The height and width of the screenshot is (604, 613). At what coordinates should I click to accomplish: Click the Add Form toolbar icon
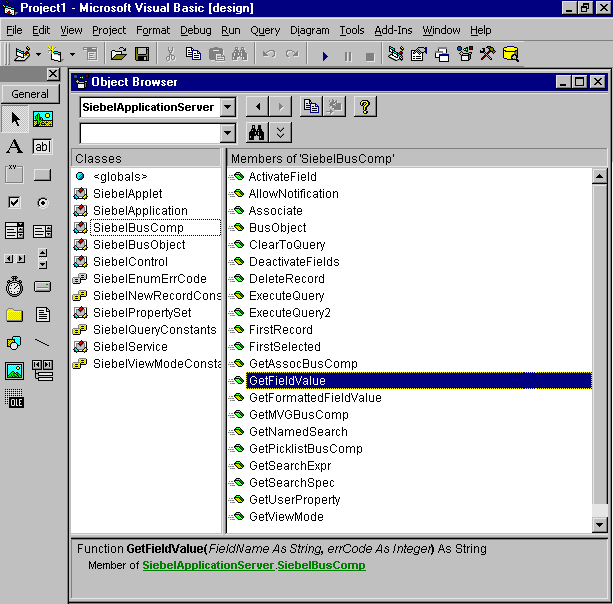[x=55, y=54]
